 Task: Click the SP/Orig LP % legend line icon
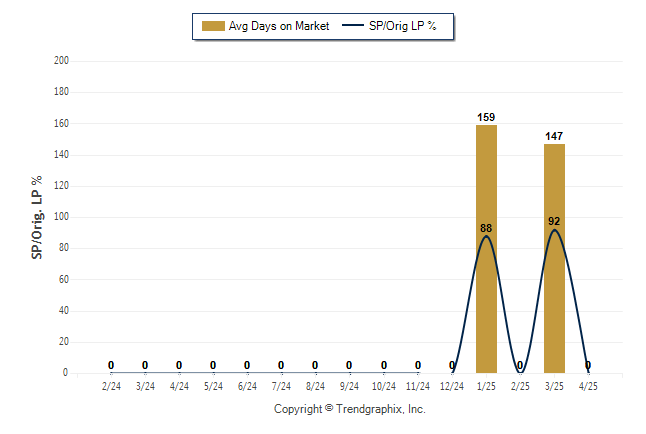tap(353, 26)
